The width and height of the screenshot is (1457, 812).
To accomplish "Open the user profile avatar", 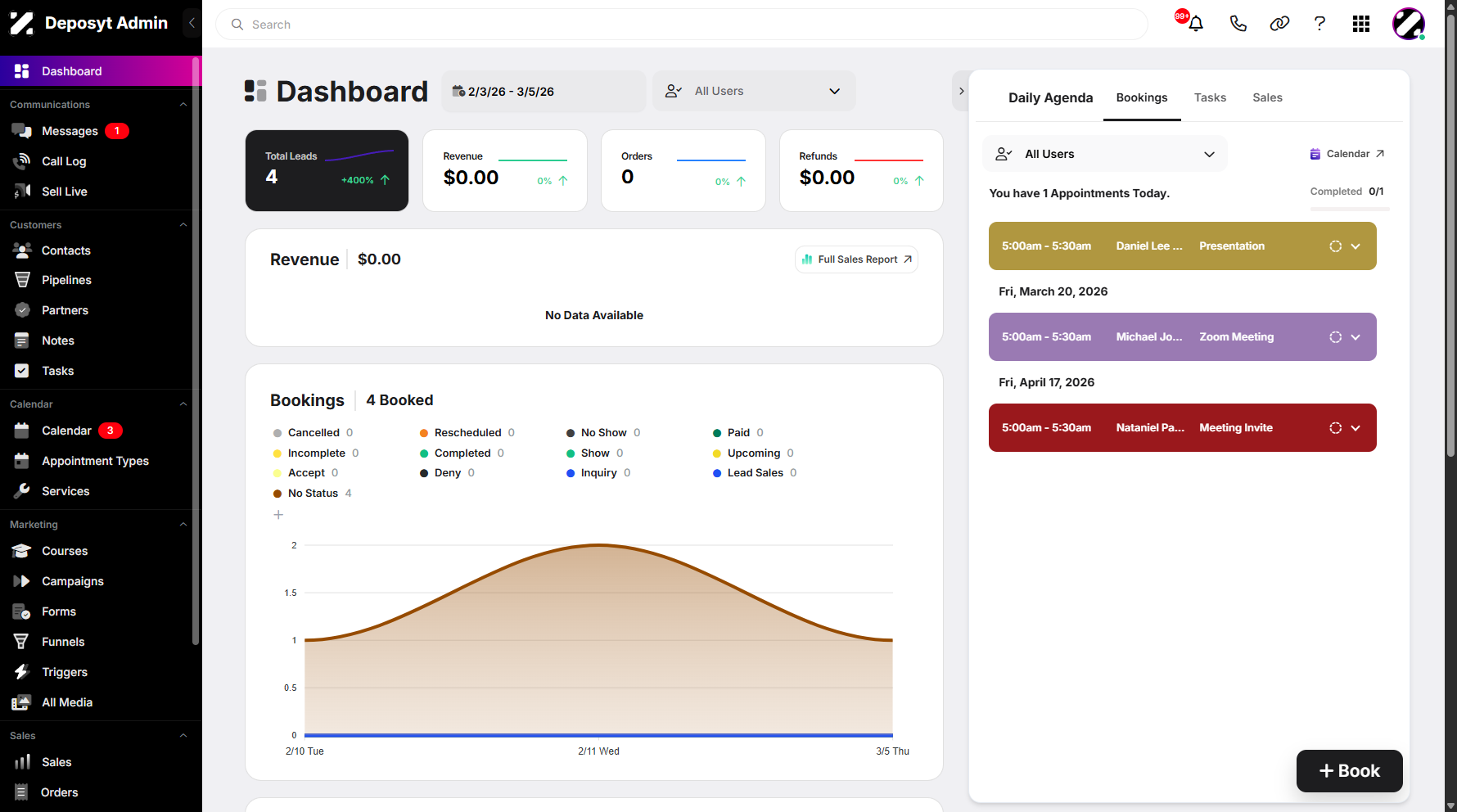I will pyautogui.click(x=1409, y=24).
